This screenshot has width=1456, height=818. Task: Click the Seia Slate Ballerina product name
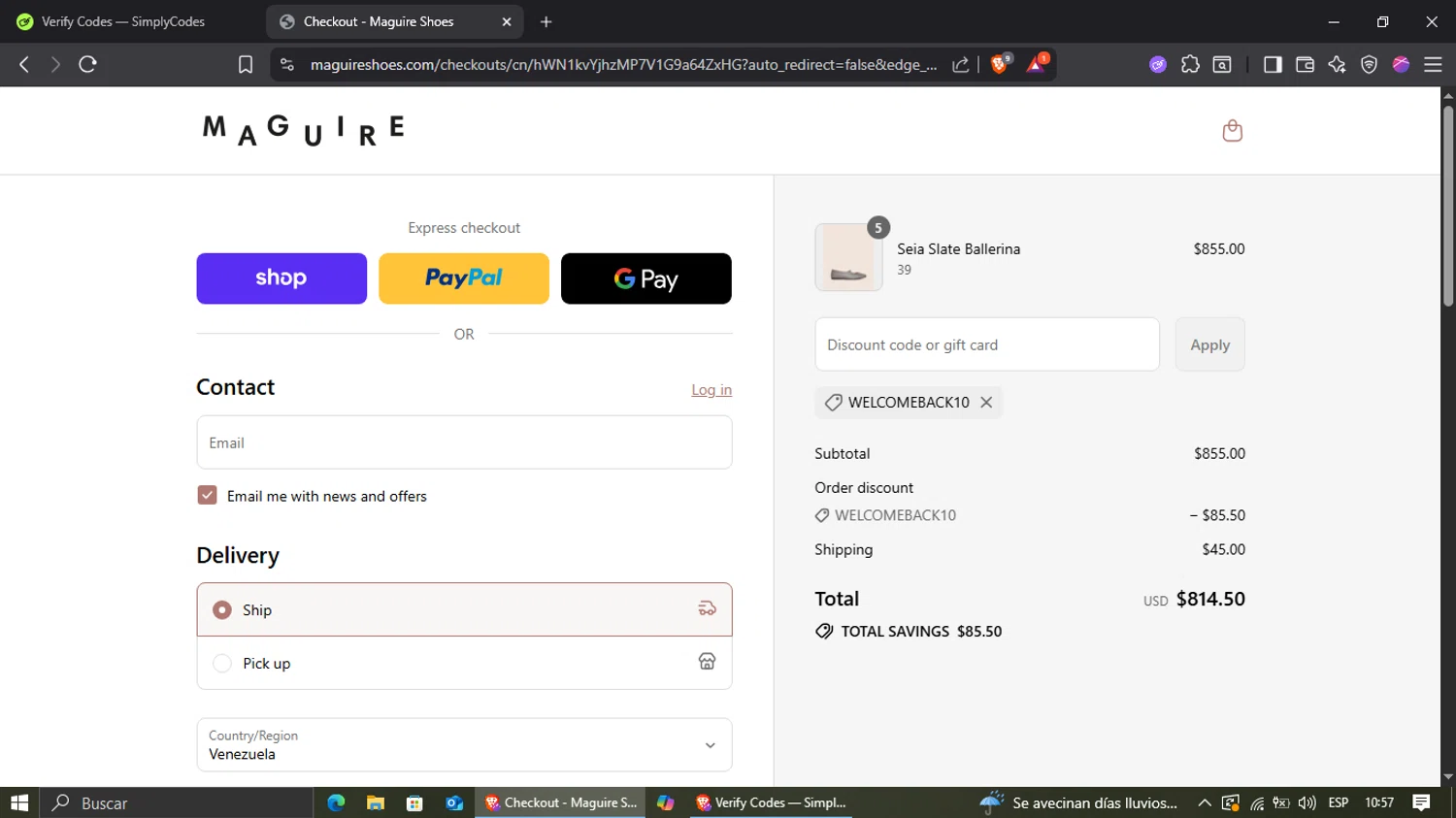[x=958, y=248]
